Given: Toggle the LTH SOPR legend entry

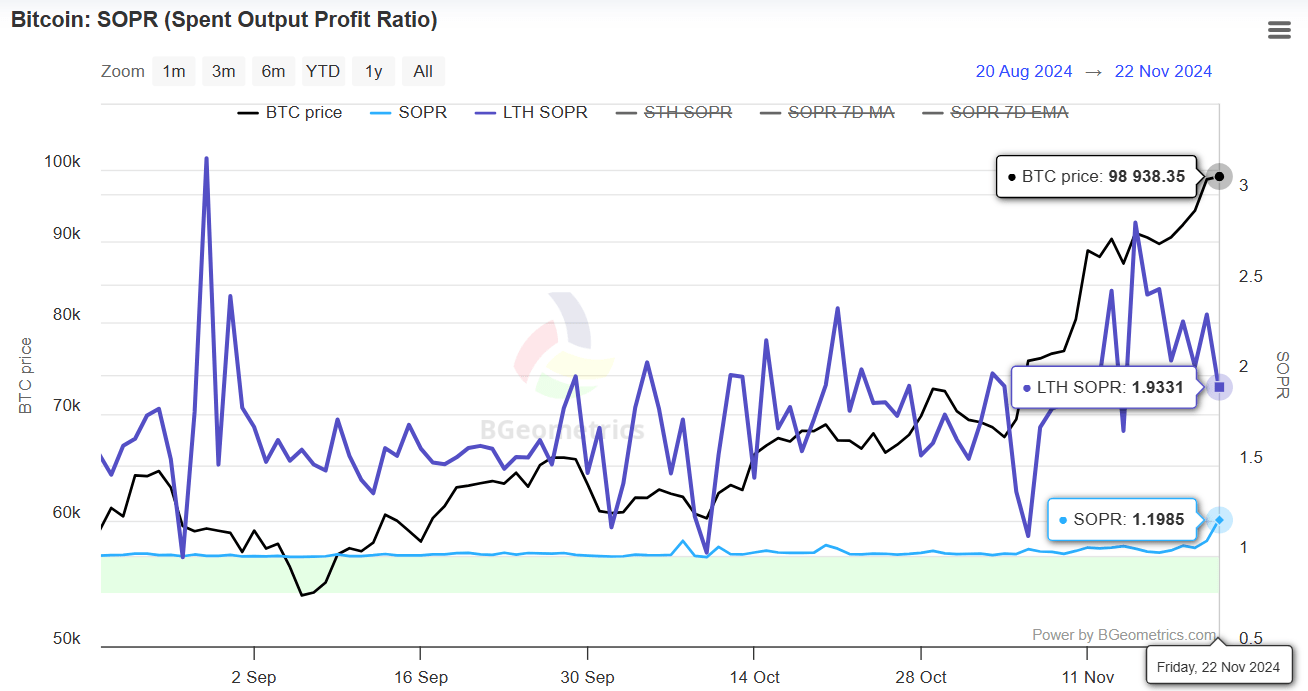Looking at the screenshot, I should [x=530, y=113].
